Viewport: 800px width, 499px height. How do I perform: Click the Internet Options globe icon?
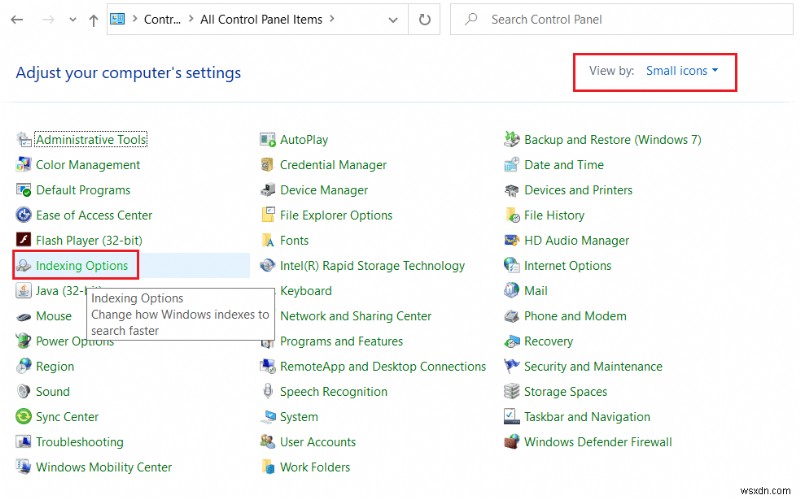(512, 266)
